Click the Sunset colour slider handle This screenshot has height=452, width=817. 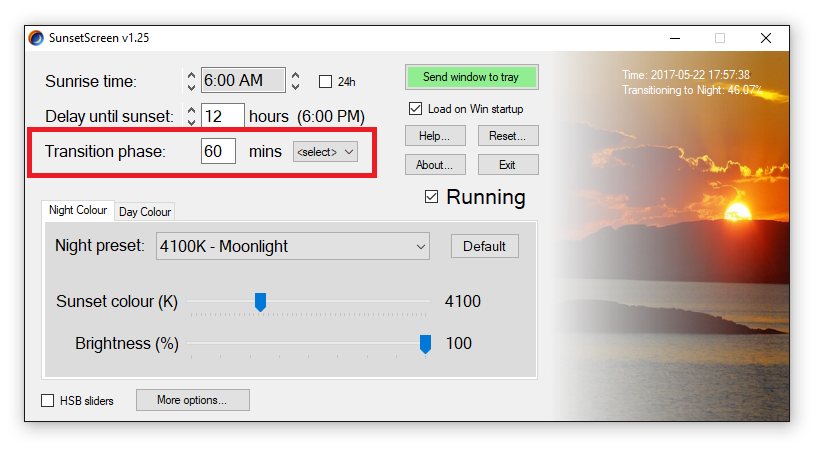pos(260,301)
